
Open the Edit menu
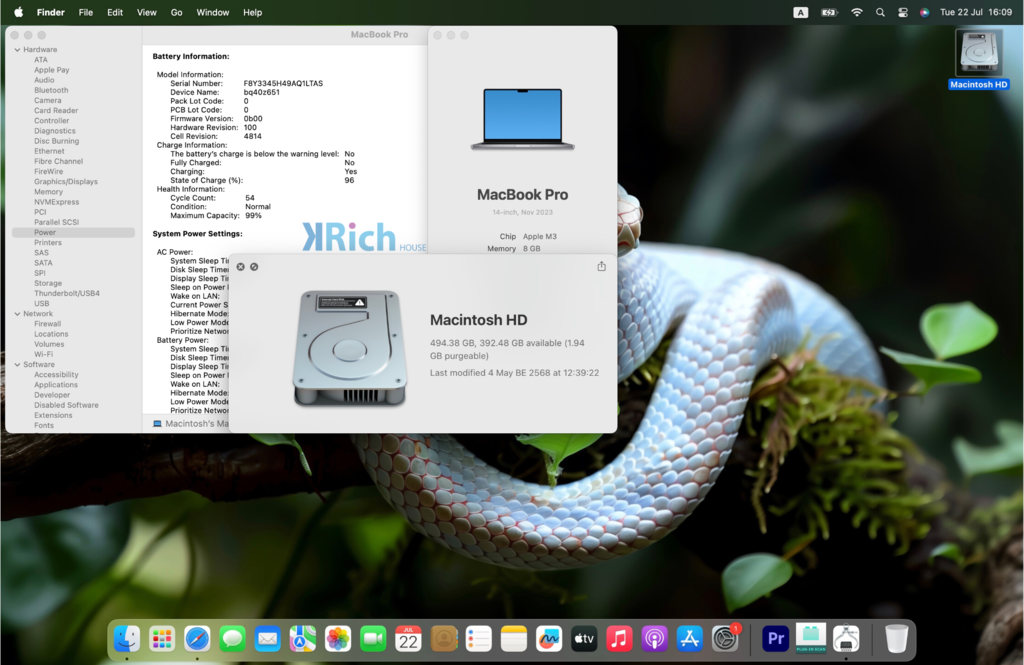coord(115,12)
